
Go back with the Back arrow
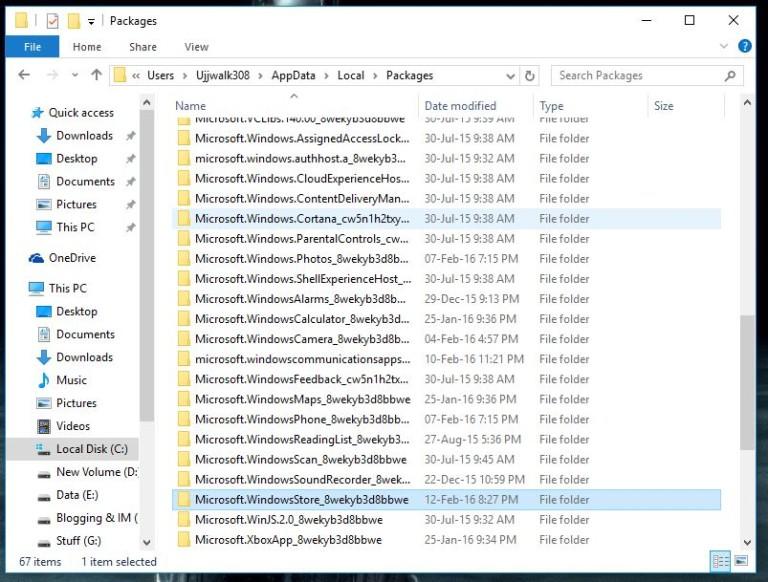coord(24,75)
